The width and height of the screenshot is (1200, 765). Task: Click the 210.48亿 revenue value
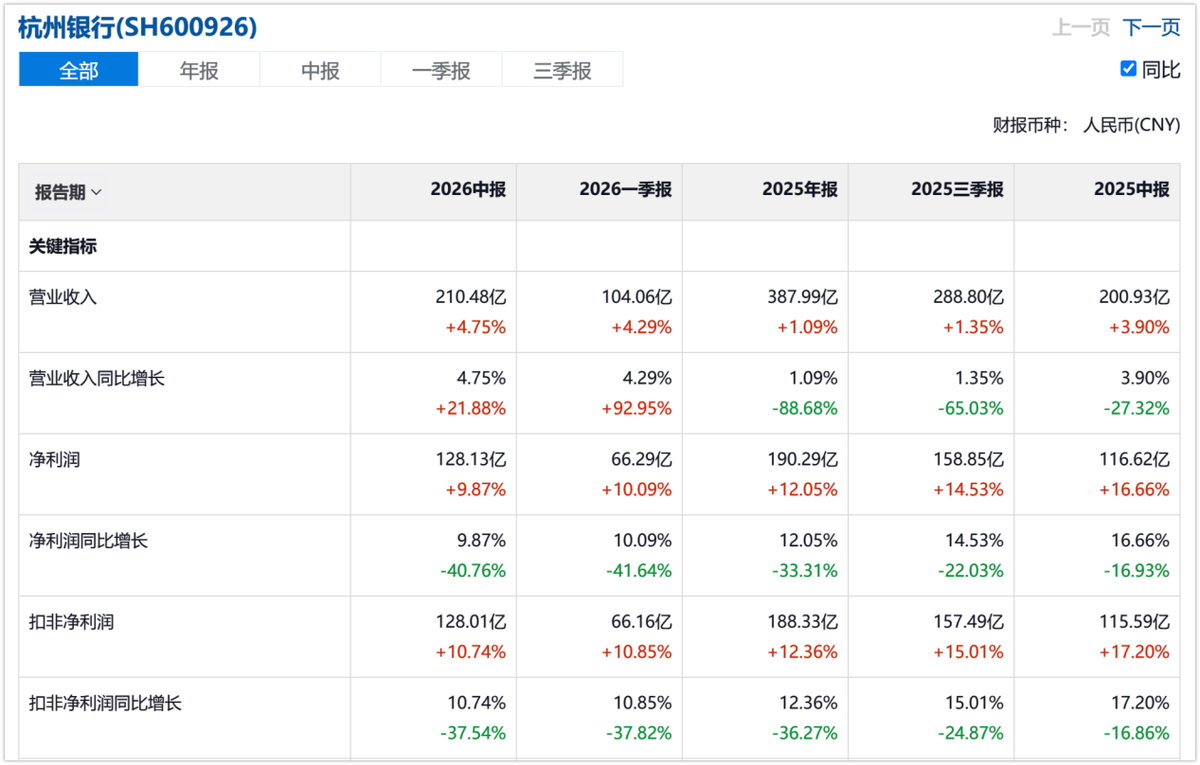(x=471, y=297)
